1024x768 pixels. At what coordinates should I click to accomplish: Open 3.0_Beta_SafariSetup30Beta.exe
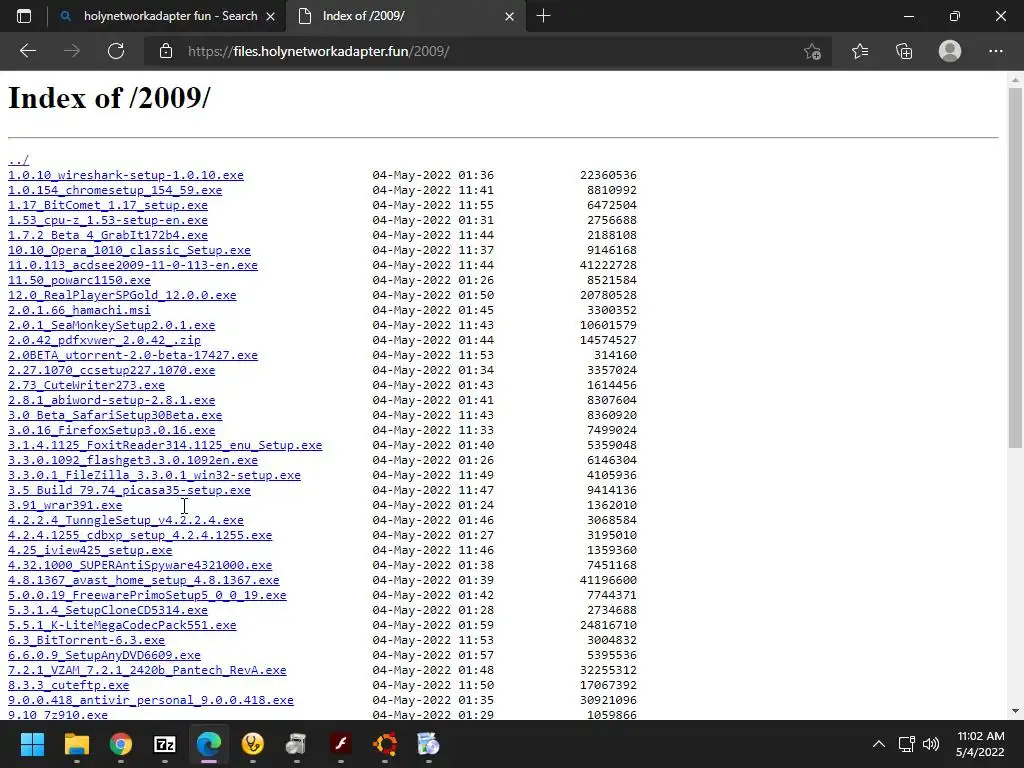click(x=115, y=415)
